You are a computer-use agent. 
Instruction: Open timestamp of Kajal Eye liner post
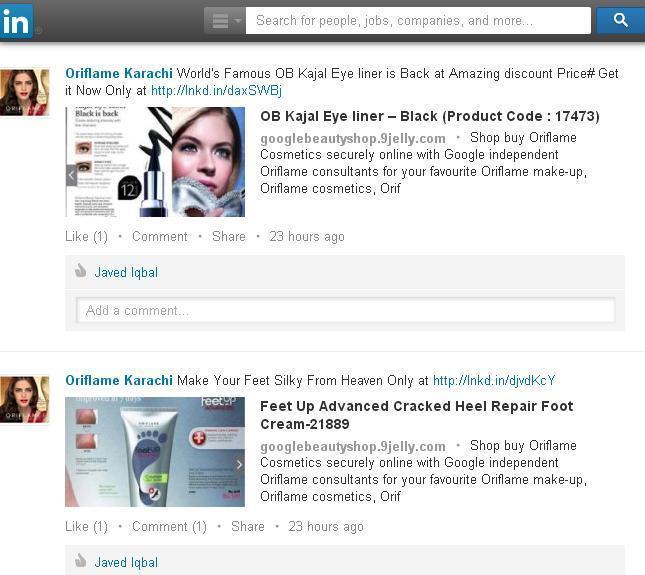pyautogui.click(x=307, y=236)
